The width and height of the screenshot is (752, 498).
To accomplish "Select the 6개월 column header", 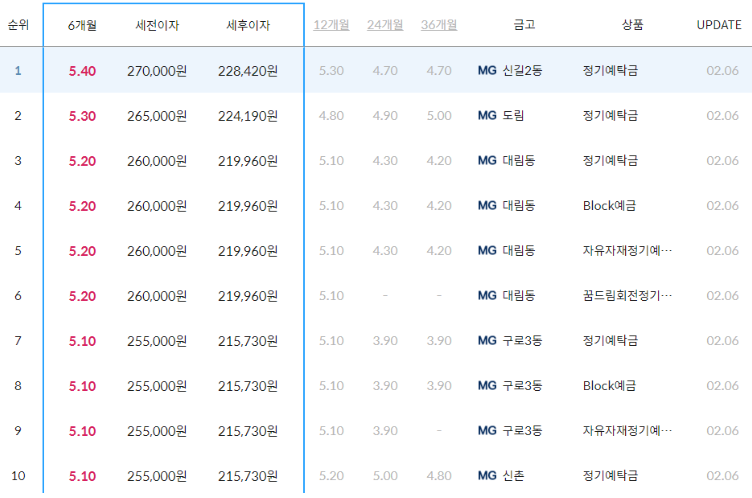I will pos(82,25).
